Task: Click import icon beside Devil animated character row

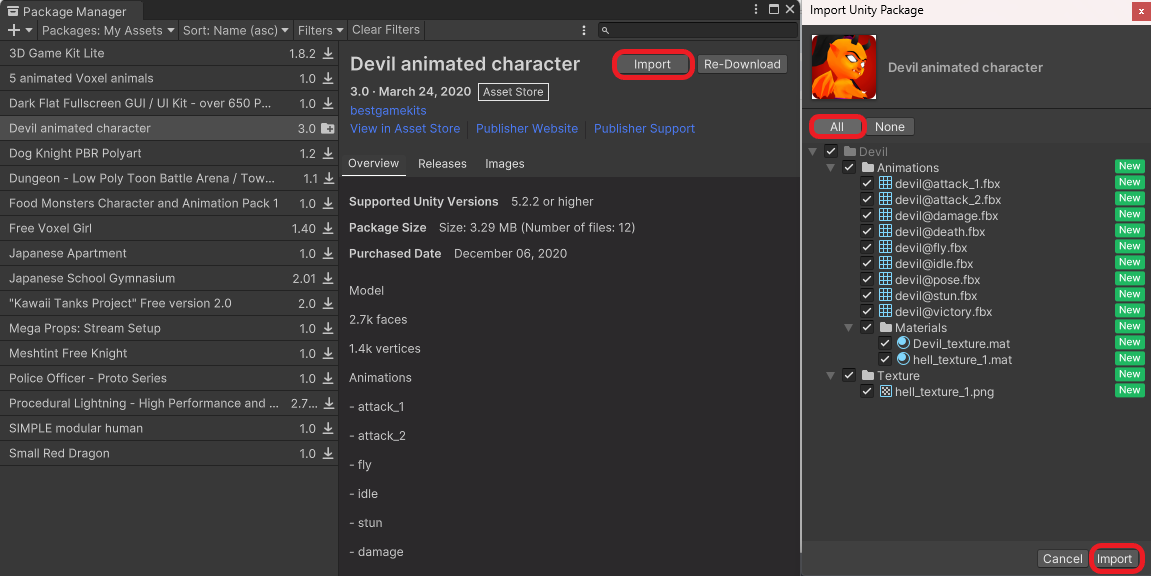Action: (x=327, y=128)
